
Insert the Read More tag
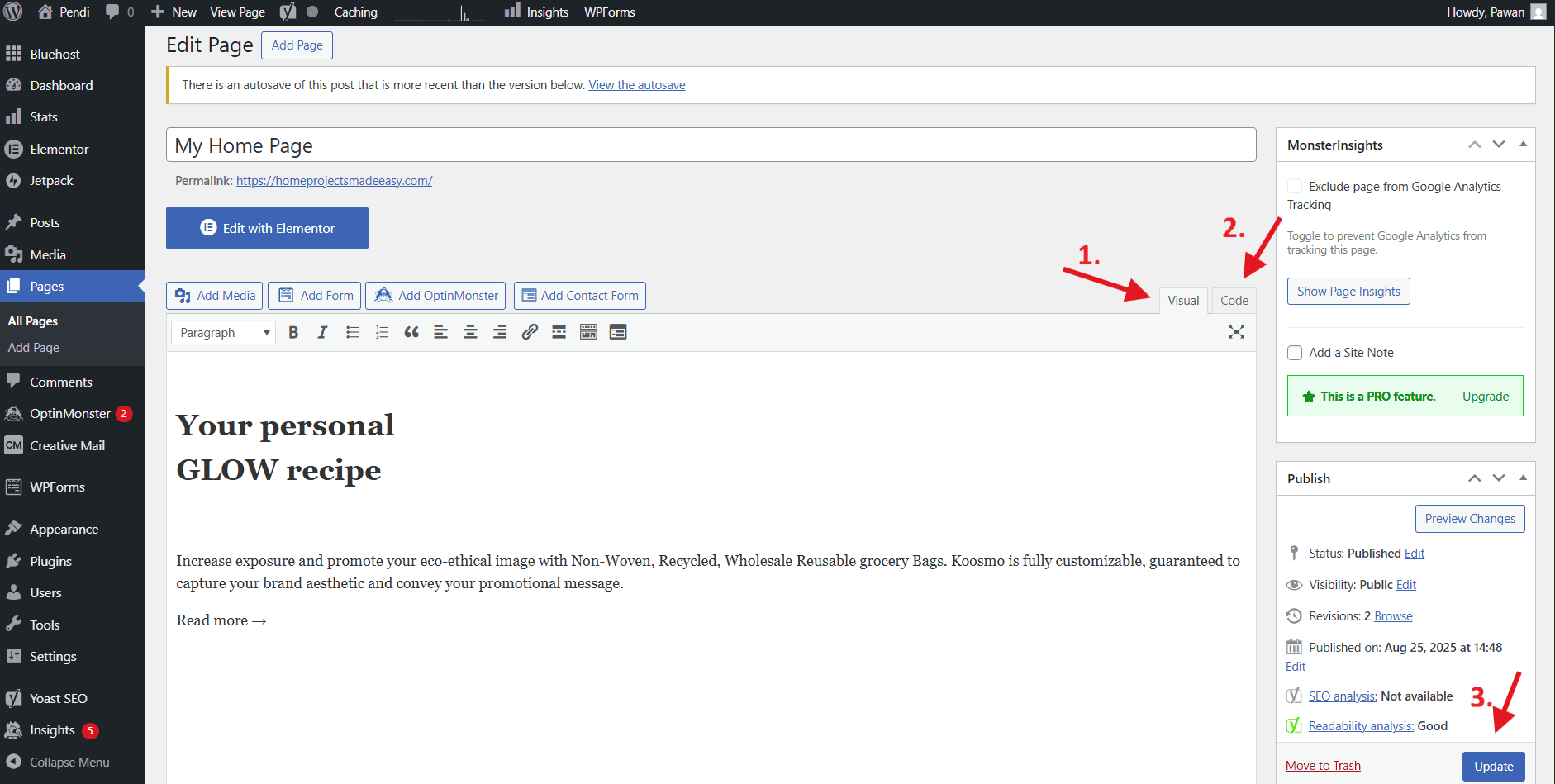click(x=559, y=332)
